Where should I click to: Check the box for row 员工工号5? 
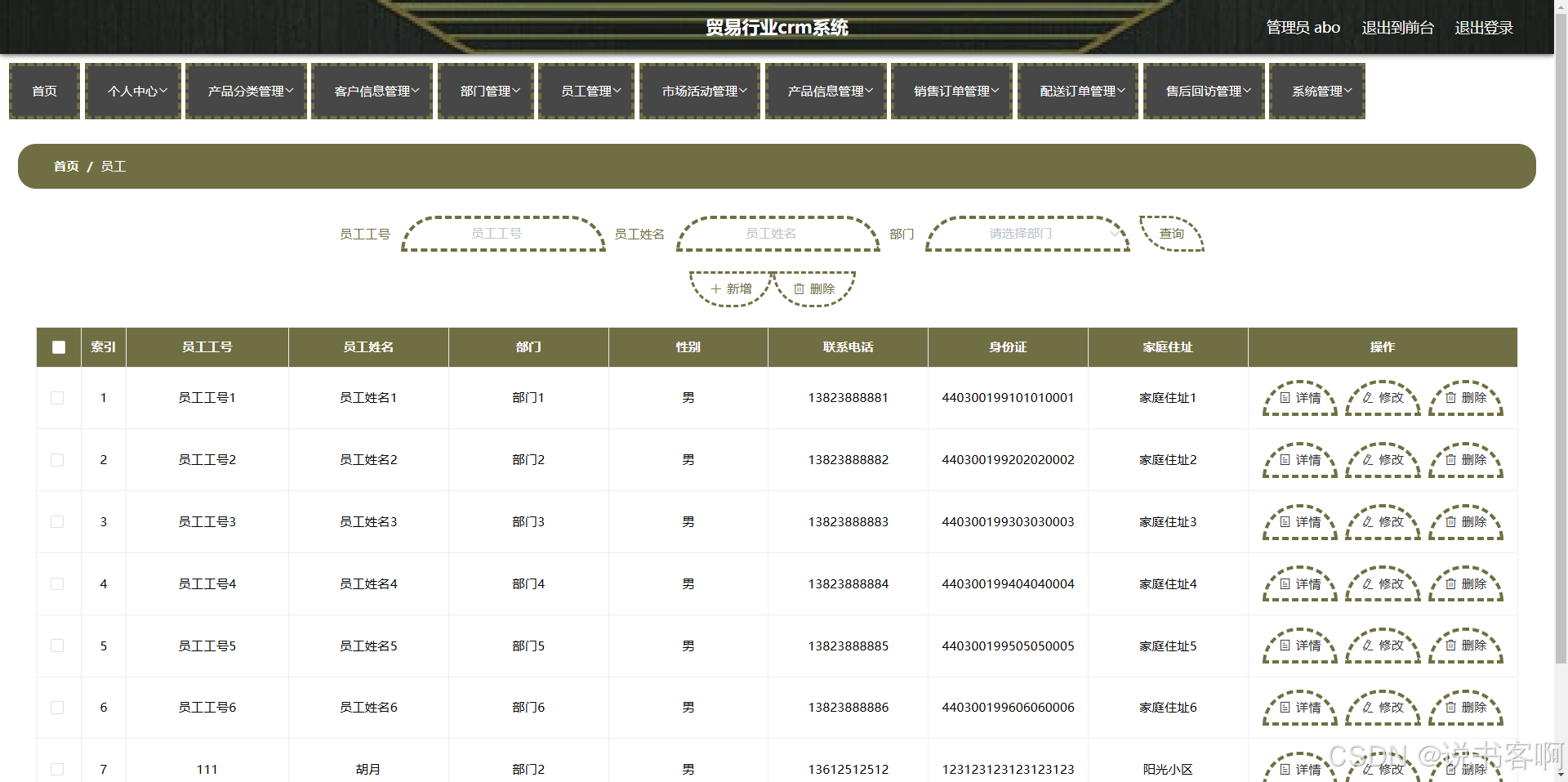57,646
